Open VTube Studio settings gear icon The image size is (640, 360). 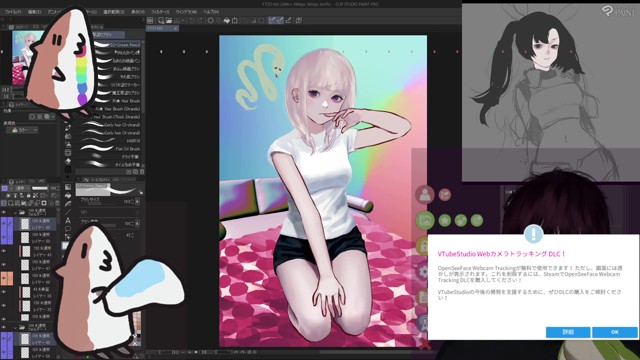(x=423, y=271)
